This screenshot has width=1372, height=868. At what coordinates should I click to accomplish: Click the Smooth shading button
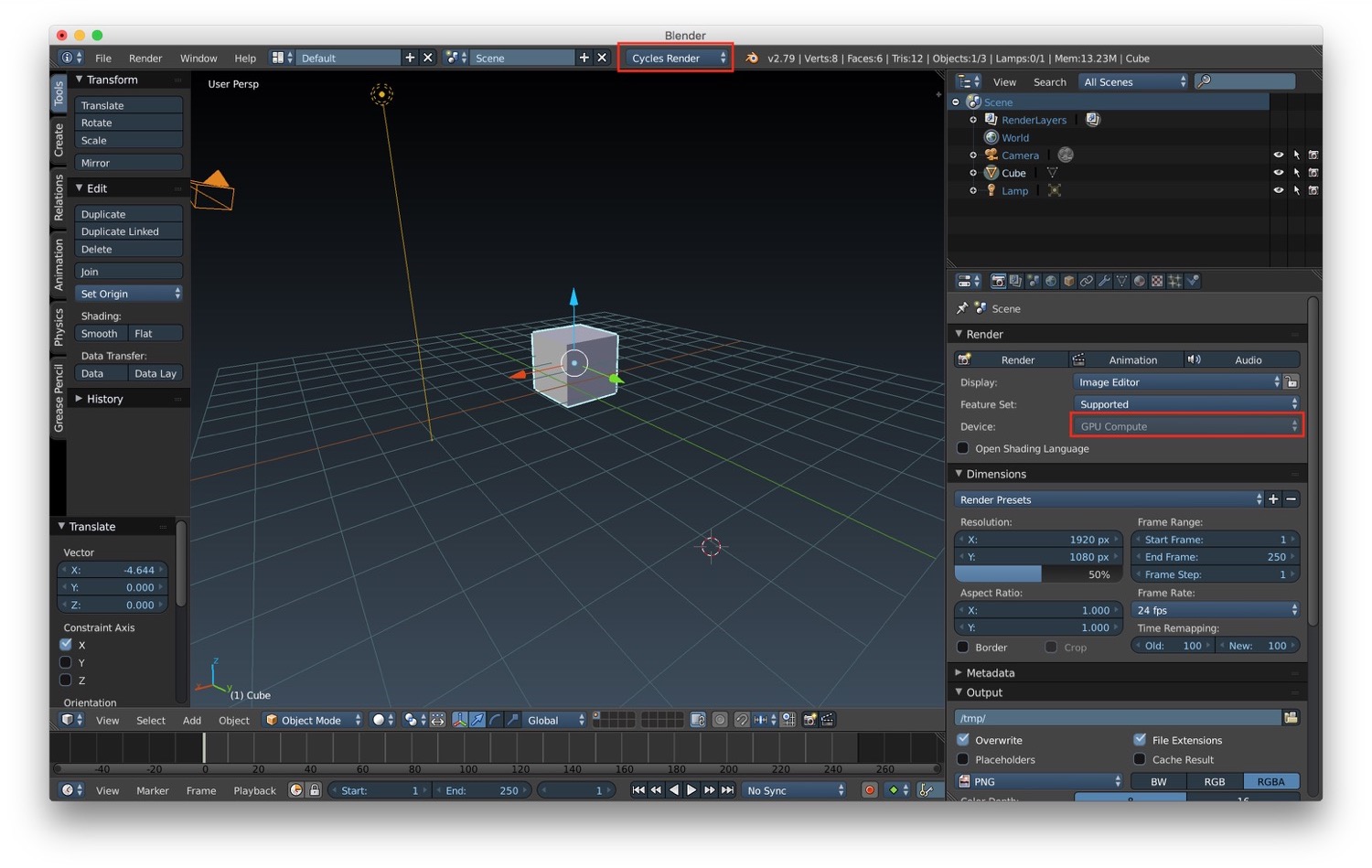tap(101, 334)
